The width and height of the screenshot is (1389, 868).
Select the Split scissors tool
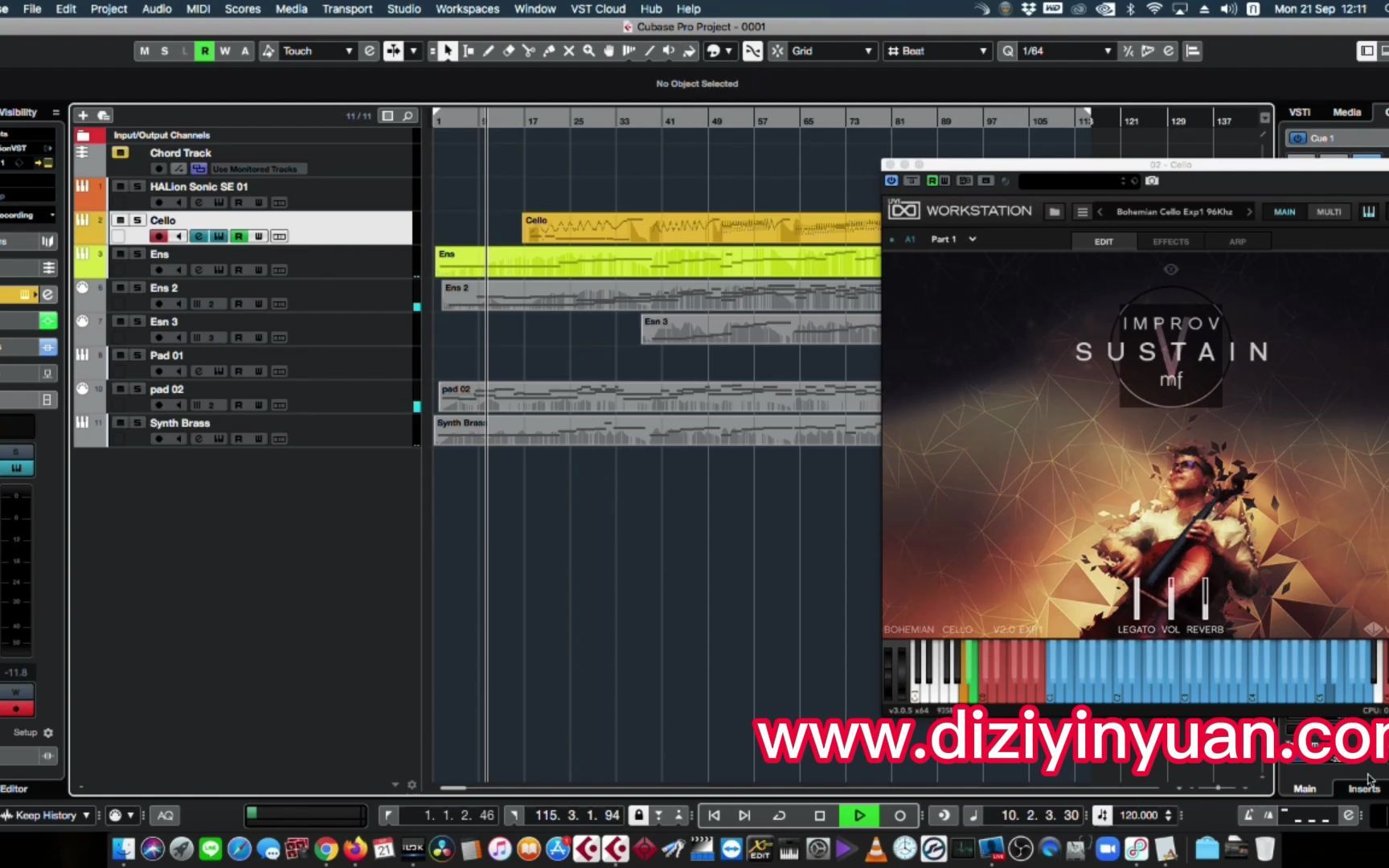(x=529, y=51)
